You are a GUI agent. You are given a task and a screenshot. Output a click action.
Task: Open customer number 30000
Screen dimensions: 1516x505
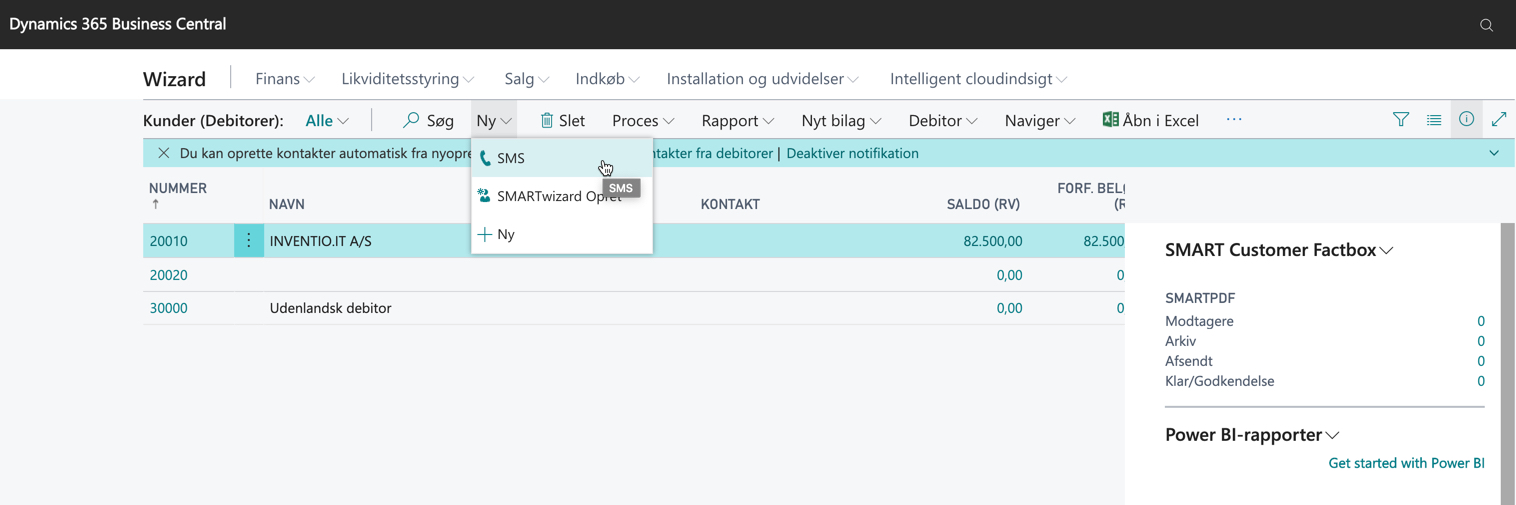coord(169,308)
